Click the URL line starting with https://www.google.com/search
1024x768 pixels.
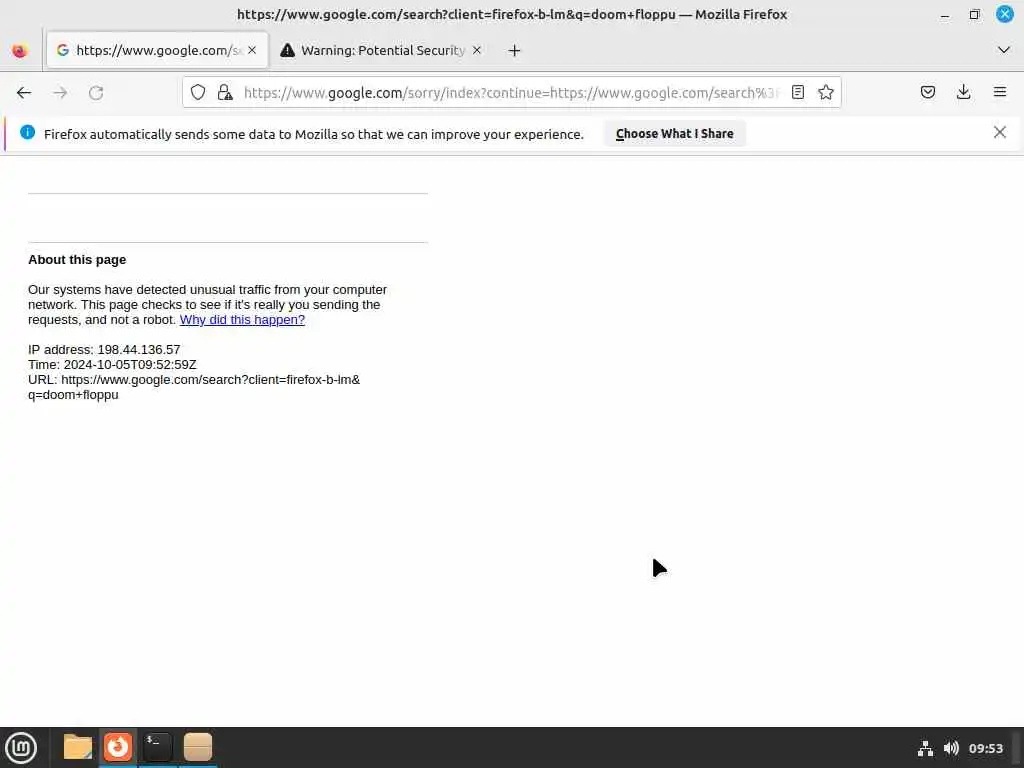pos(194,387)
